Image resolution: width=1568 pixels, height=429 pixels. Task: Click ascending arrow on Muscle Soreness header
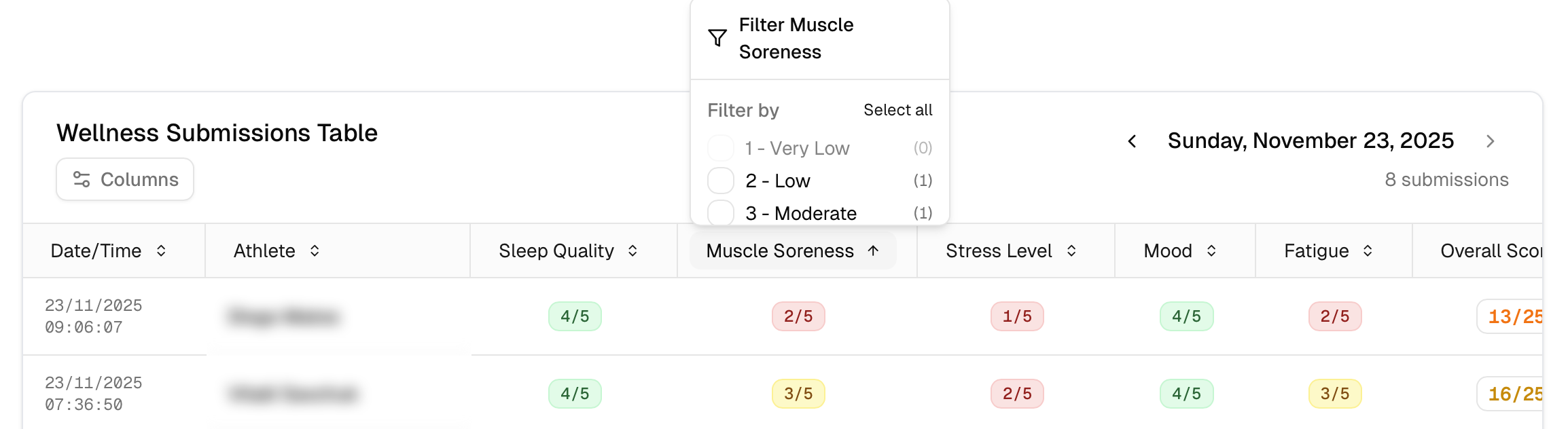873,251
